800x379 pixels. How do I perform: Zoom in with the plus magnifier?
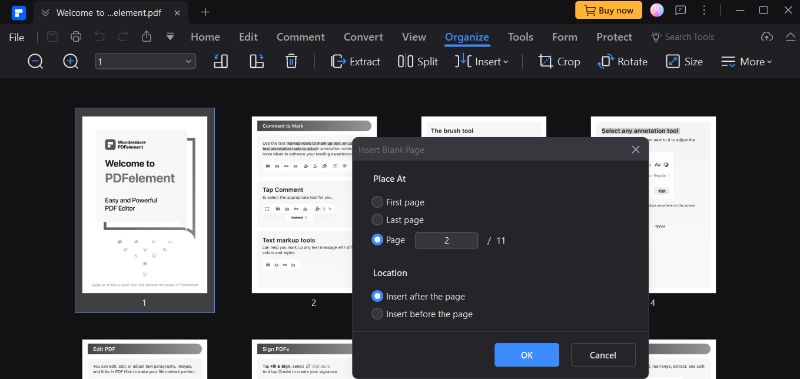70,62
